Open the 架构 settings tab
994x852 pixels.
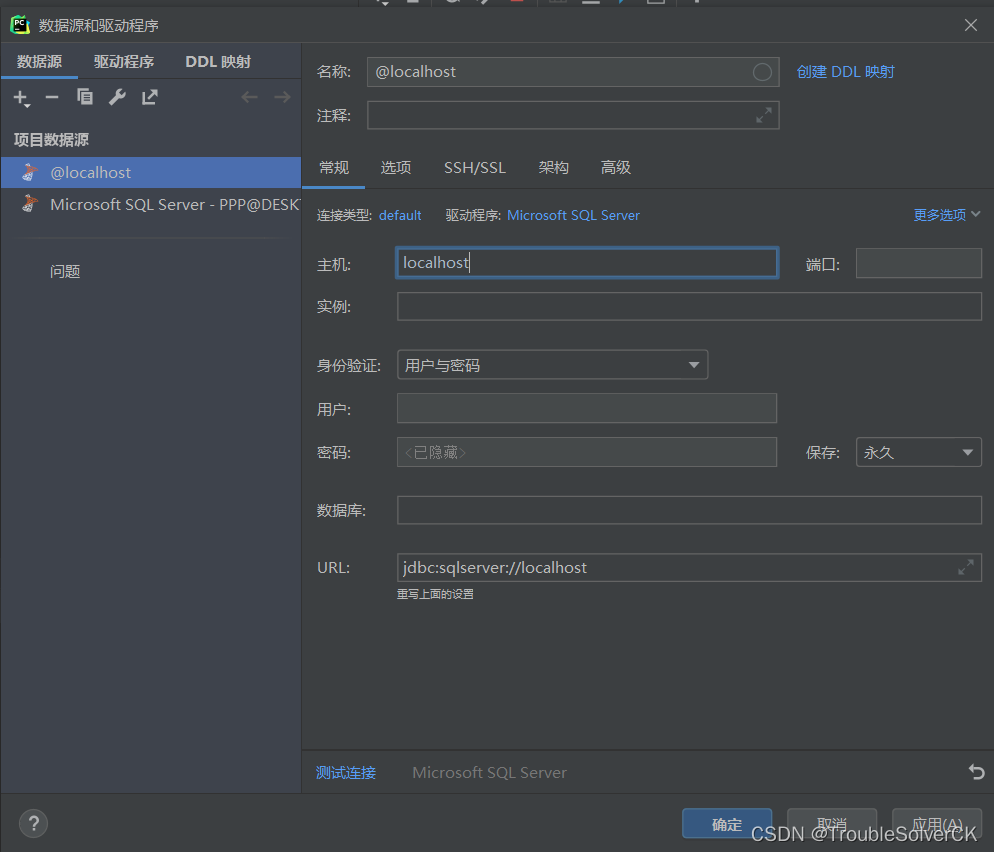click(553, 167)
